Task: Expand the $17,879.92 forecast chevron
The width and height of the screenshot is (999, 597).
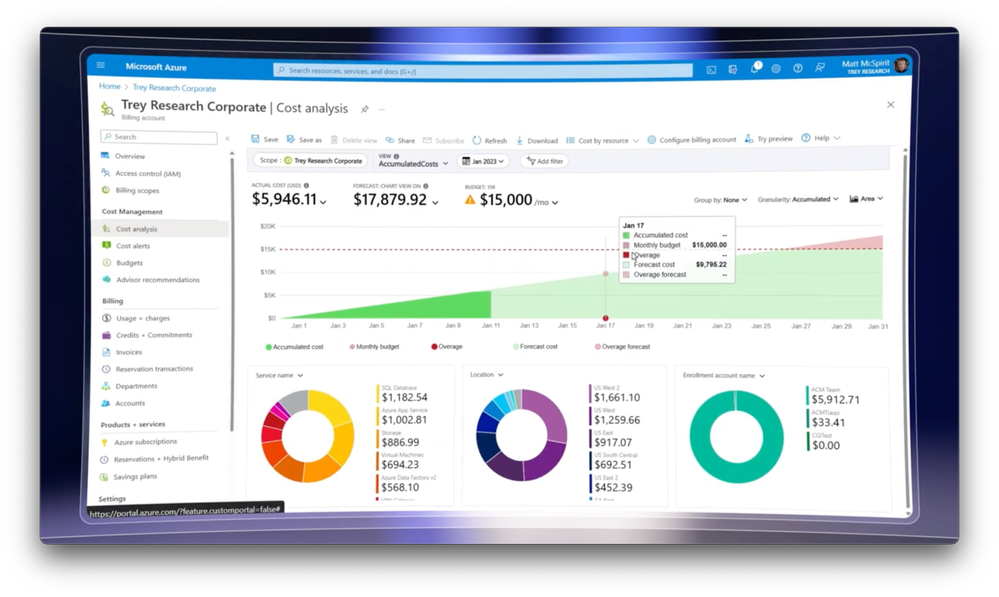Action: (x=435, y=202)
